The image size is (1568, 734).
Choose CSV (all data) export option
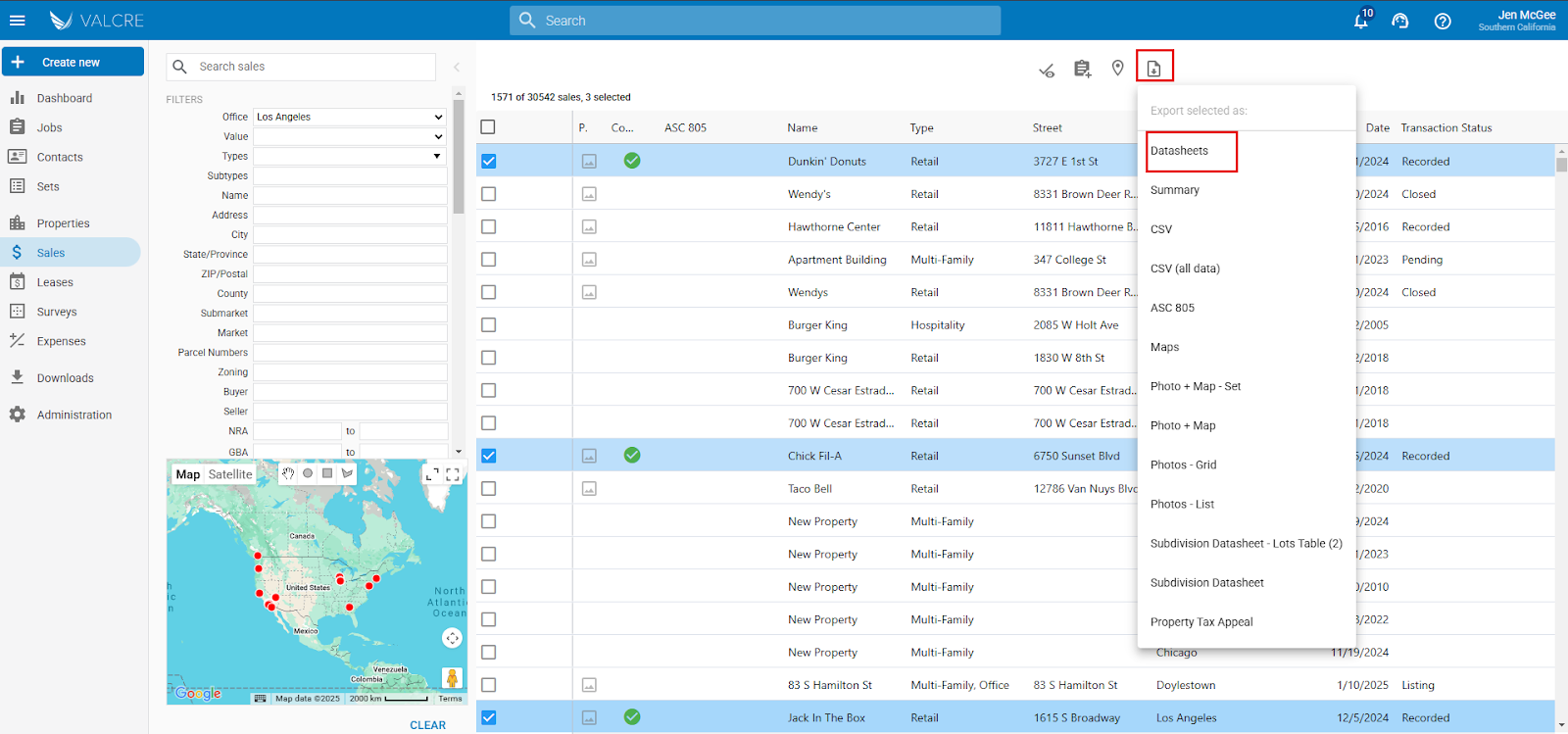coord(1185,269)
